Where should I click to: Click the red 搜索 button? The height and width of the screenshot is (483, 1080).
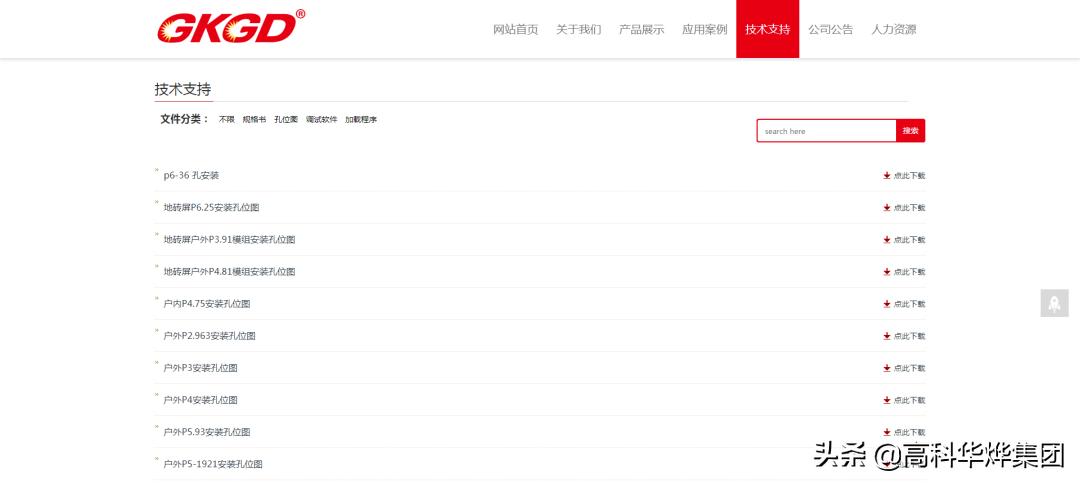click(911, 131)
